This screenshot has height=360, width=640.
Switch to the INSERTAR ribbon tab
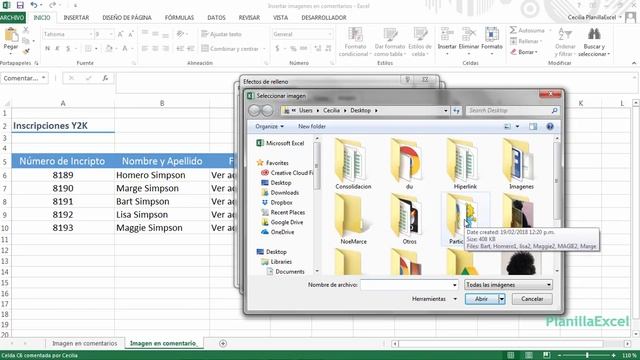pos(76,18)
